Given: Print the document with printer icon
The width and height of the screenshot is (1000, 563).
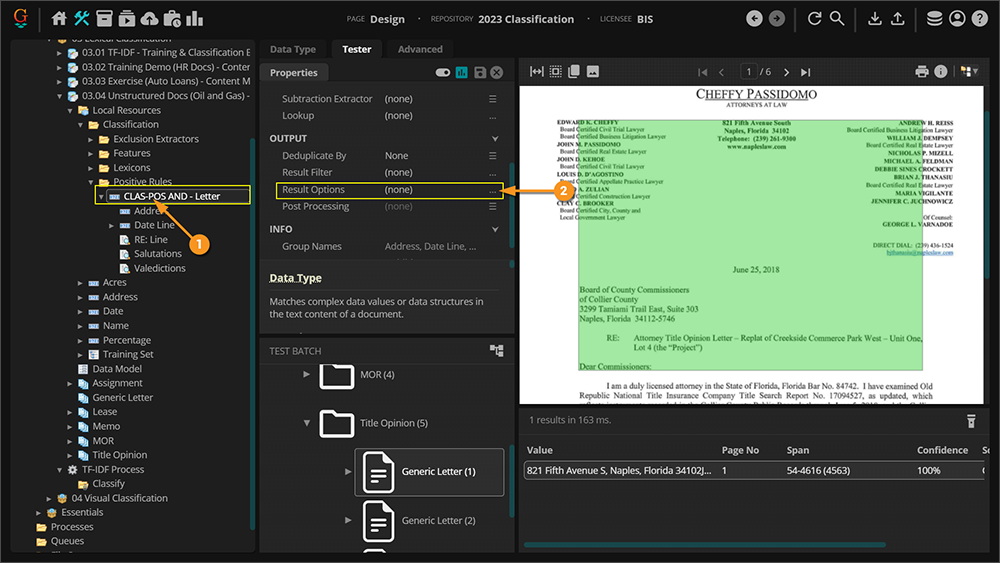Looking at the screenshot, I should coord(922,72).
